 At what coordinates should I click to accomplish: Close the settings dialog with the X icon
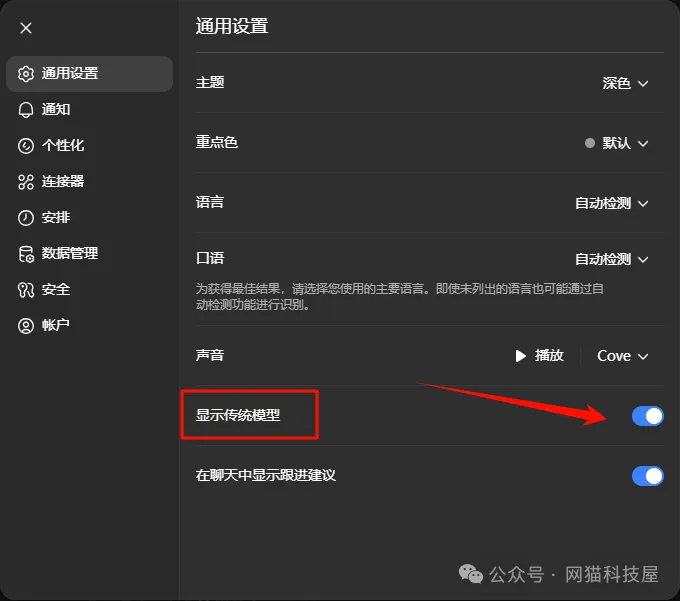[x=26, y=28]
